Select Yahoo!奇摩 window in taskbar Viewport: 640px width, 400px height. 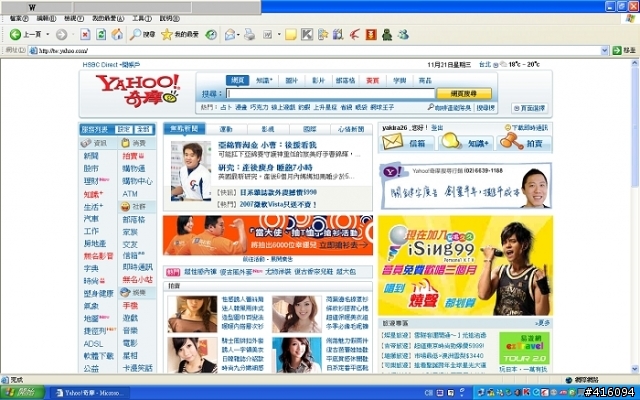tap(90, 393)
